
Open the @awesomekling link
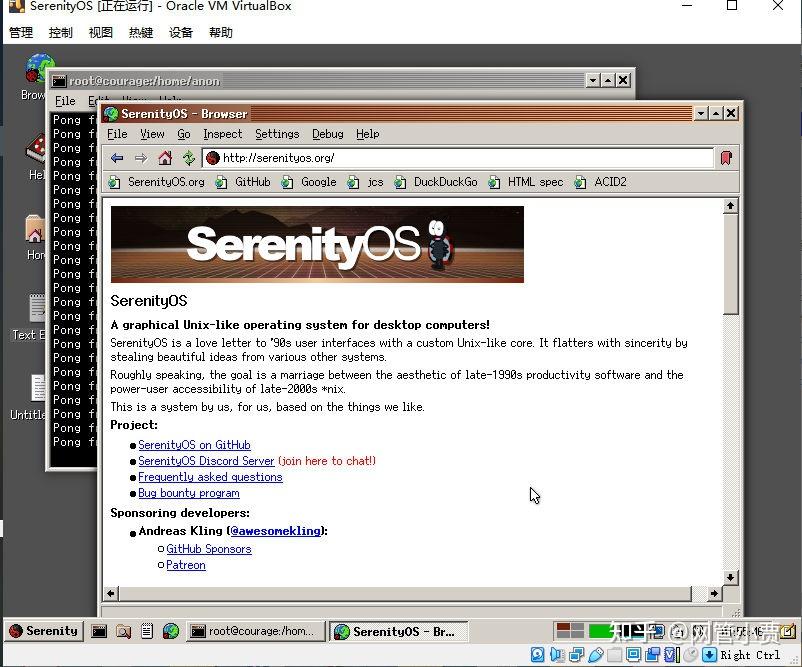[x=276, y=531]
